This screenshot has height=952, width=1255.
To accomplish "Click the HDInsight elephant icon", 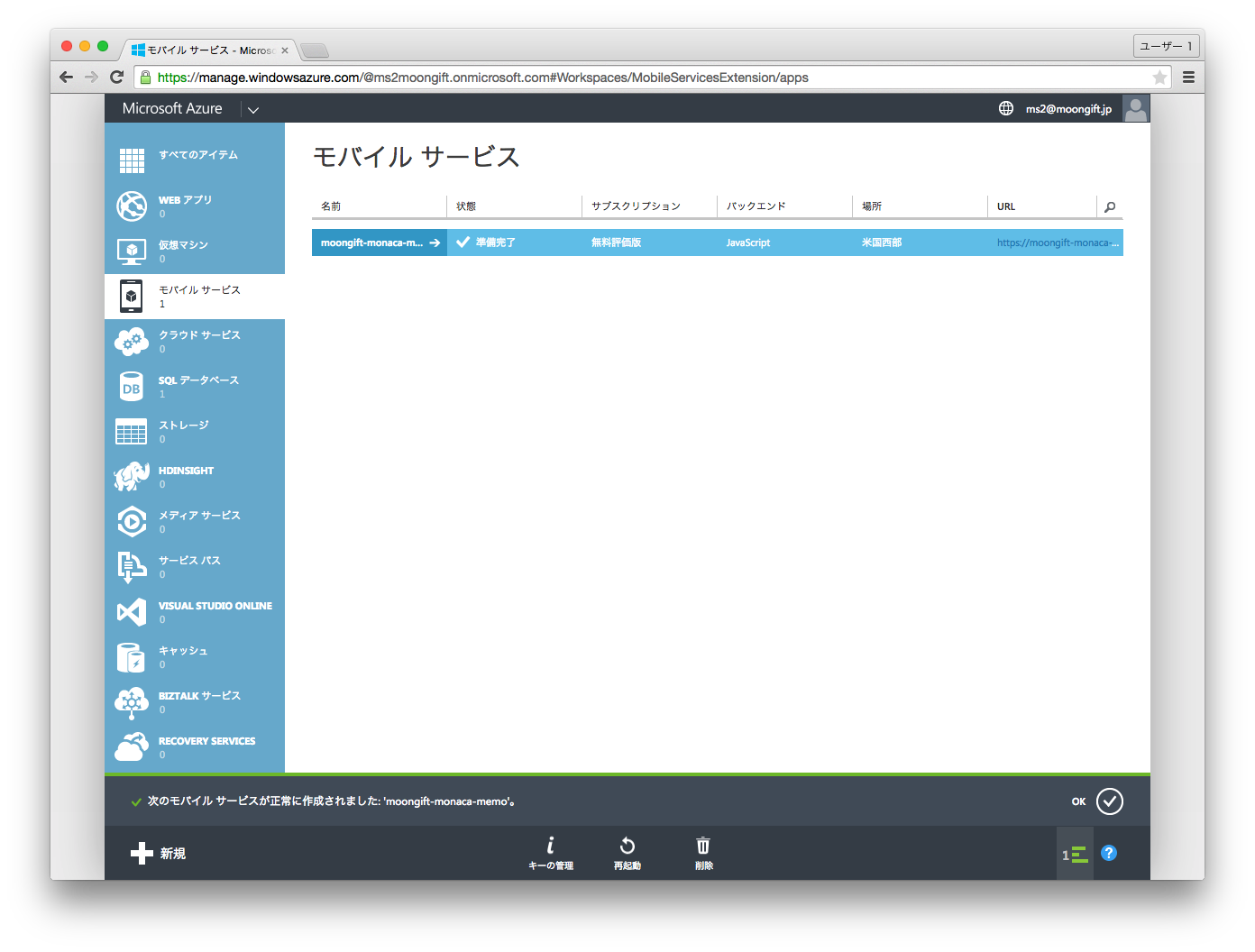I will coord(132,477).
